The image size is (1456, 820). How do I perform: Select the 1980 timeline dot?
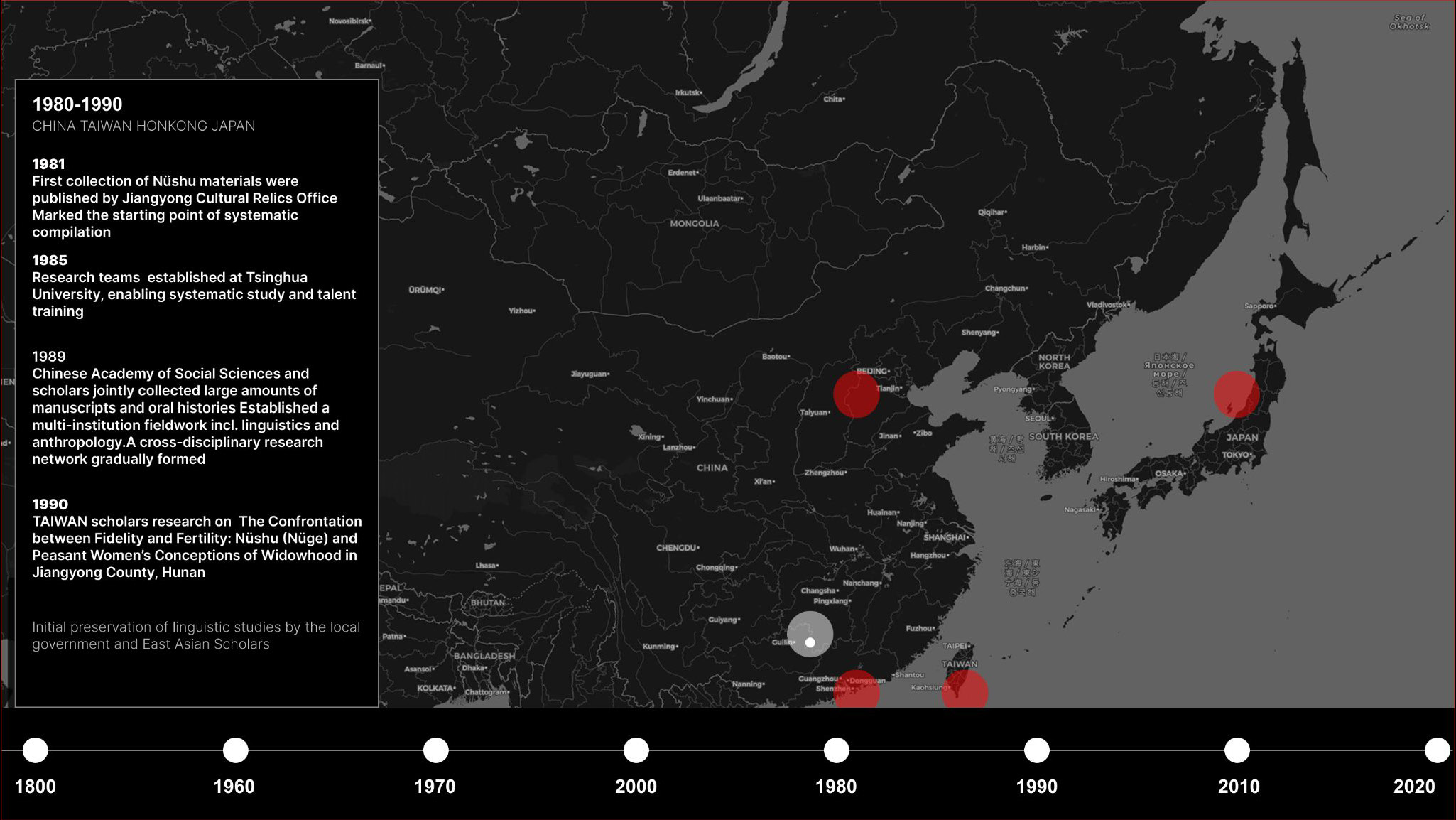(837, 750)
